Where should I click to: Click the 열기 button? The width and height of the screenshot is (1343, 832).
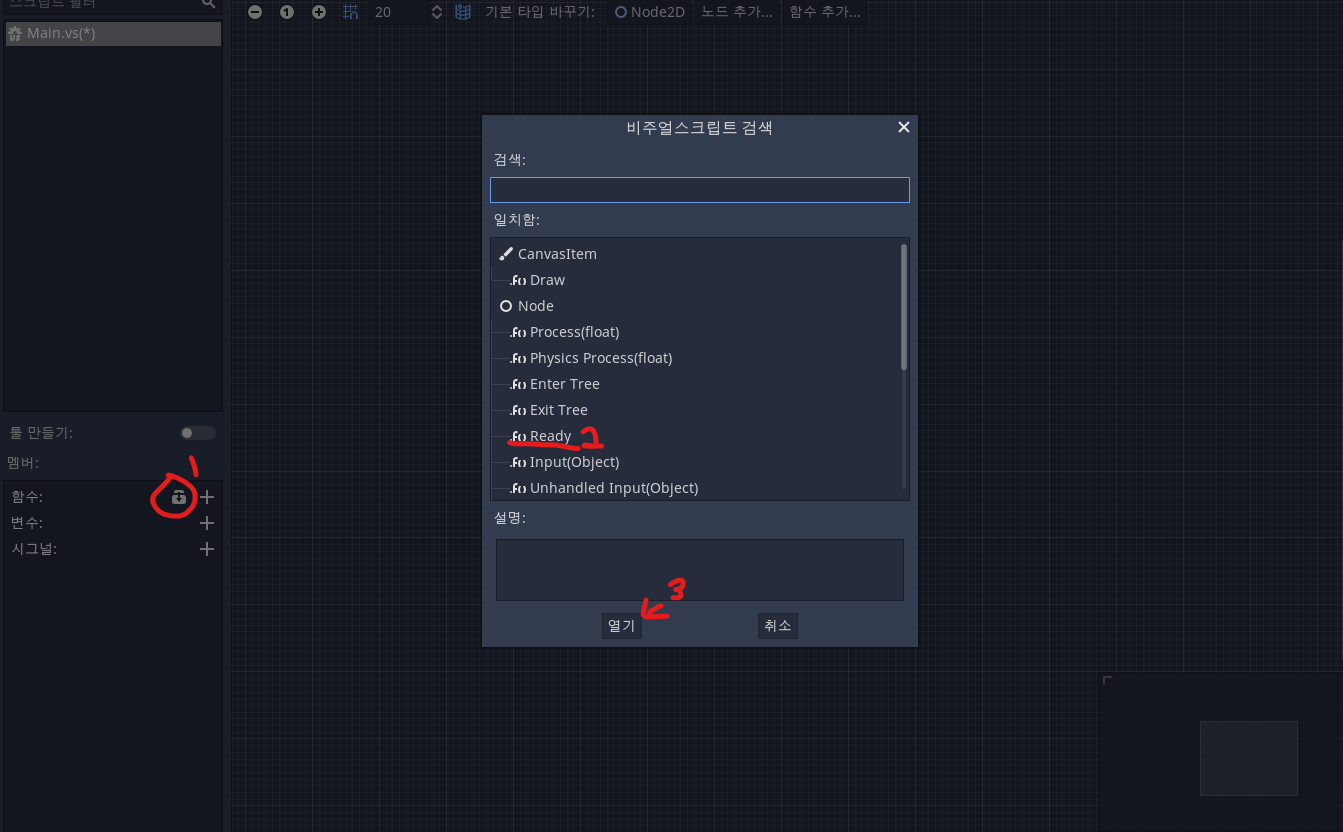pos(621,626)
